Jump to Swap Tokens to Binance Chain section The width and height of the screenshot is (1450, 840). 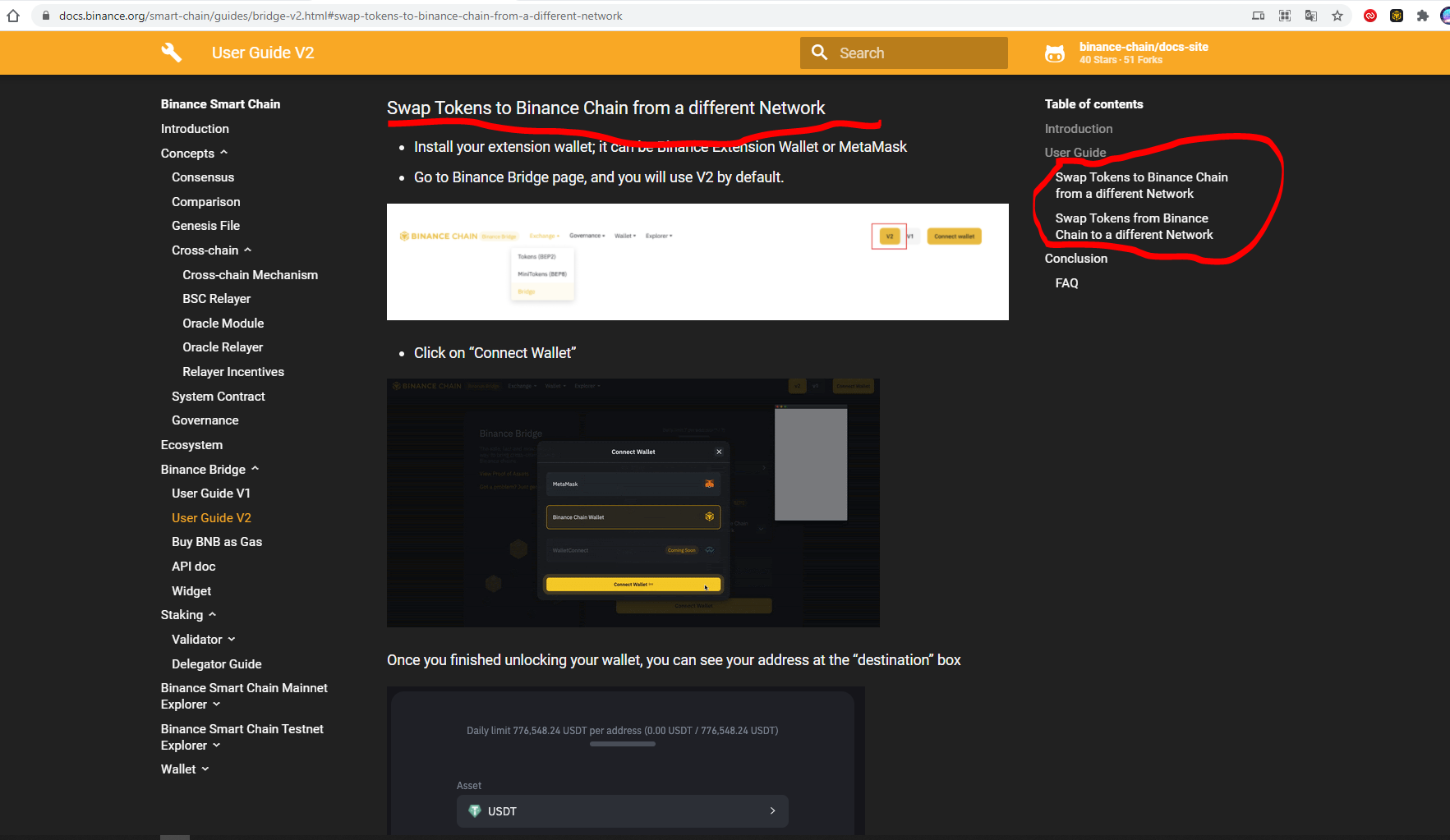1142,186
